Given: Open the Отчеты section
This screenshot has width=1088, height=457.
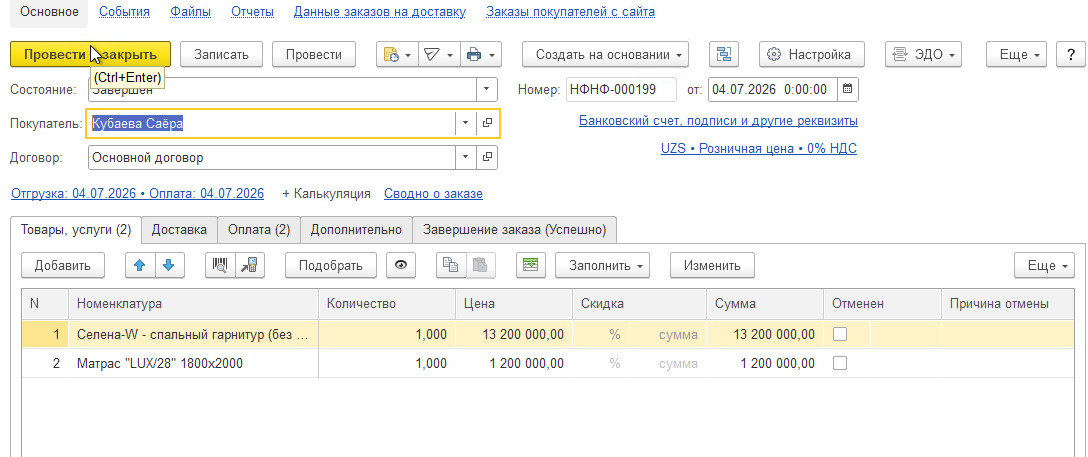Looking at the screenshot, I should pyautogui.click(x=252, y=12).
